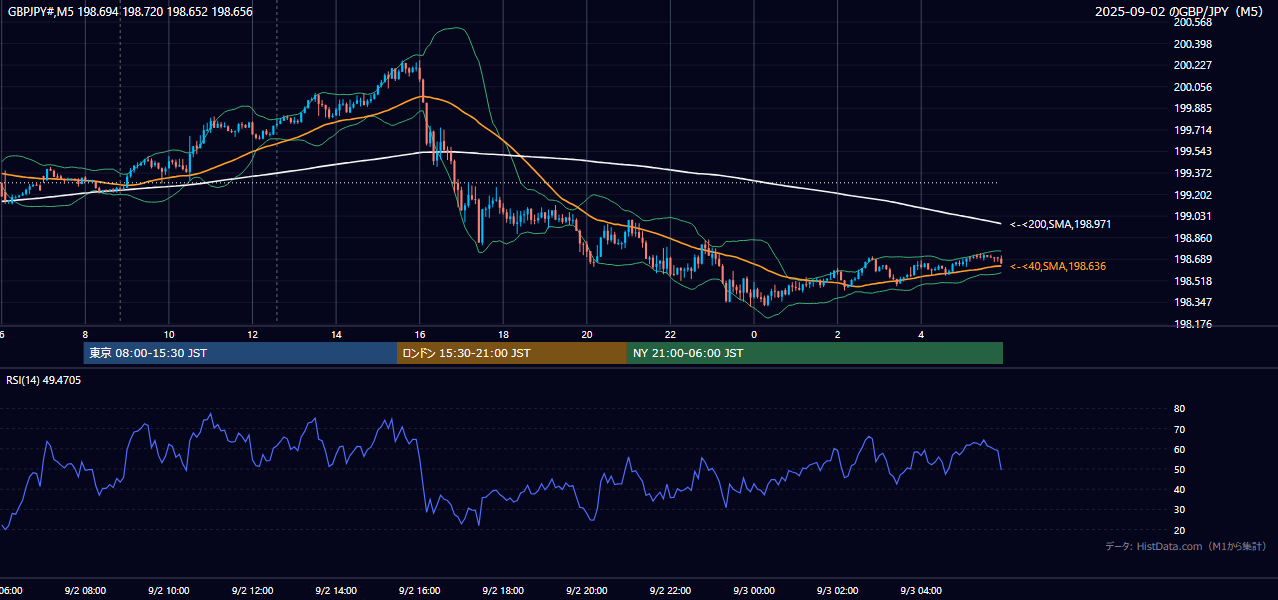Select the NY session bar 21:00-06:00 JST
Viewport: 1278px width, 600px height.
[x=815, y=353]
